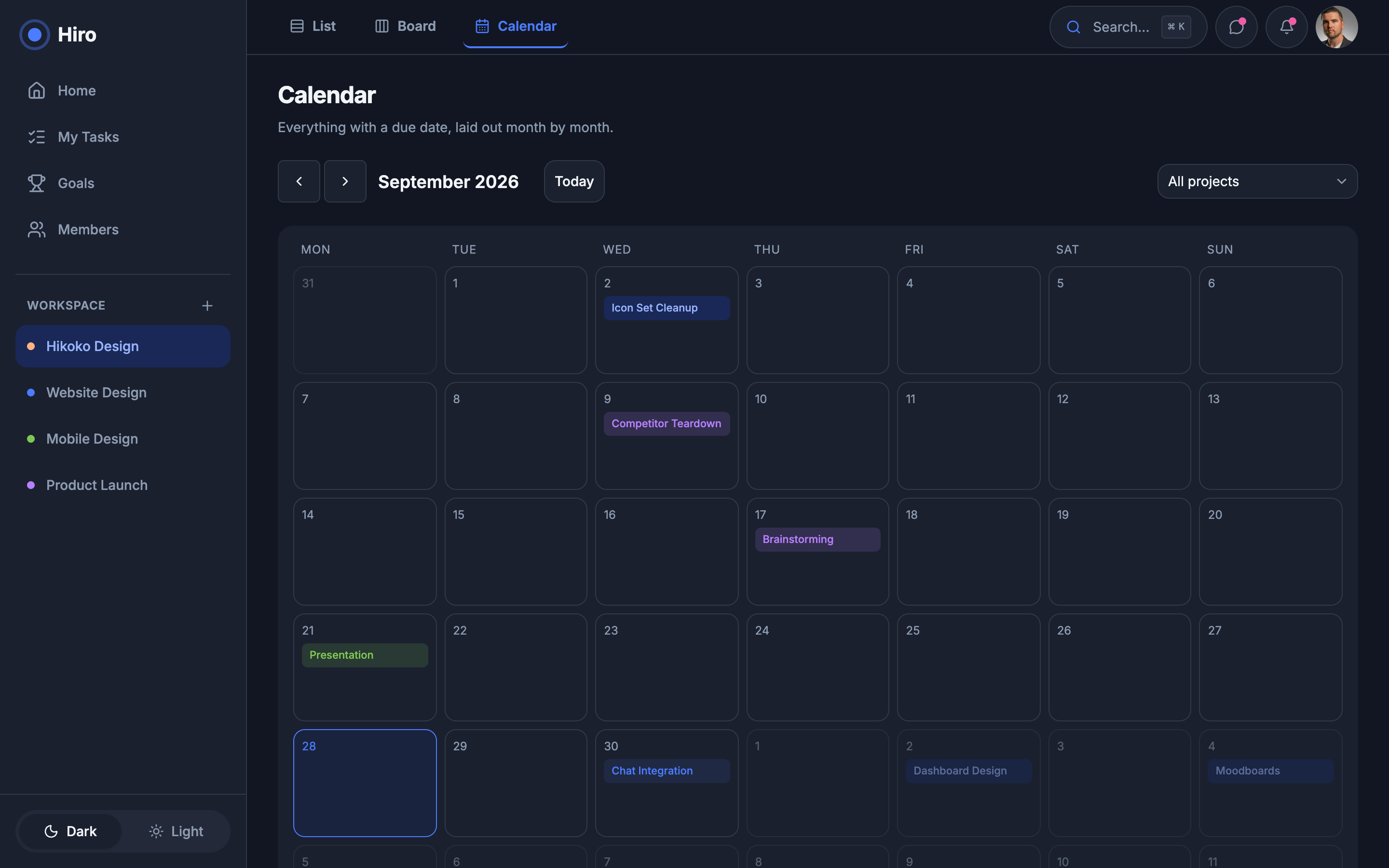Switch to Dark theme

tap(70, 831)
